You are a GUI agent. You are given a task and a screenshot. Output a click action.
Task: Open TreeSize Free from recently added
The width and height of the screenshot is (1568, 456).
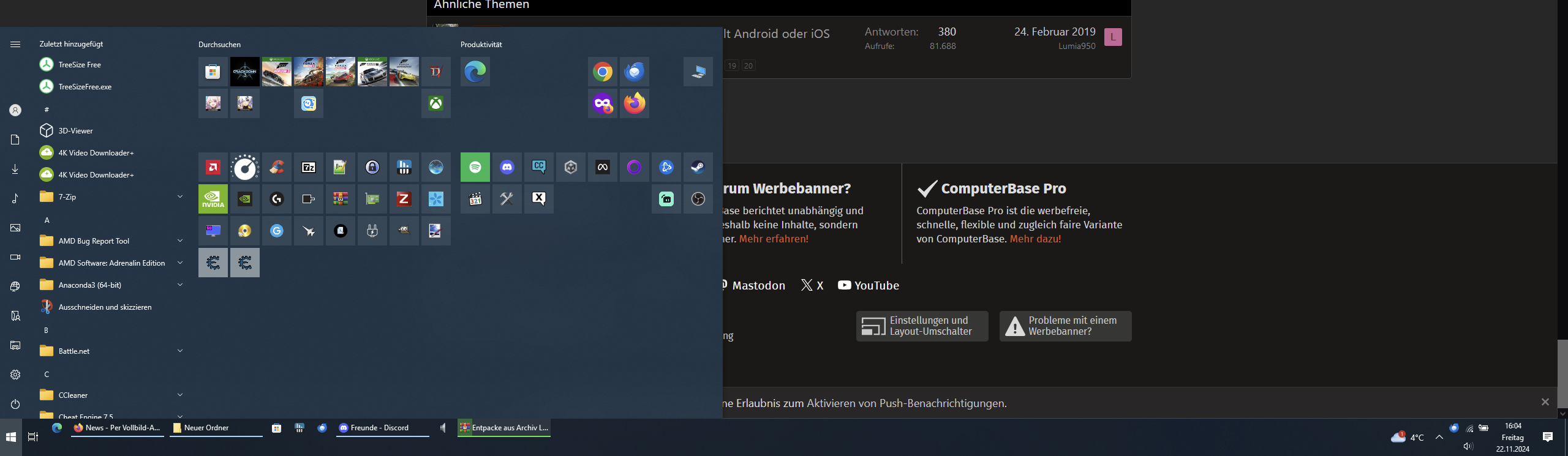click(111, 64)
